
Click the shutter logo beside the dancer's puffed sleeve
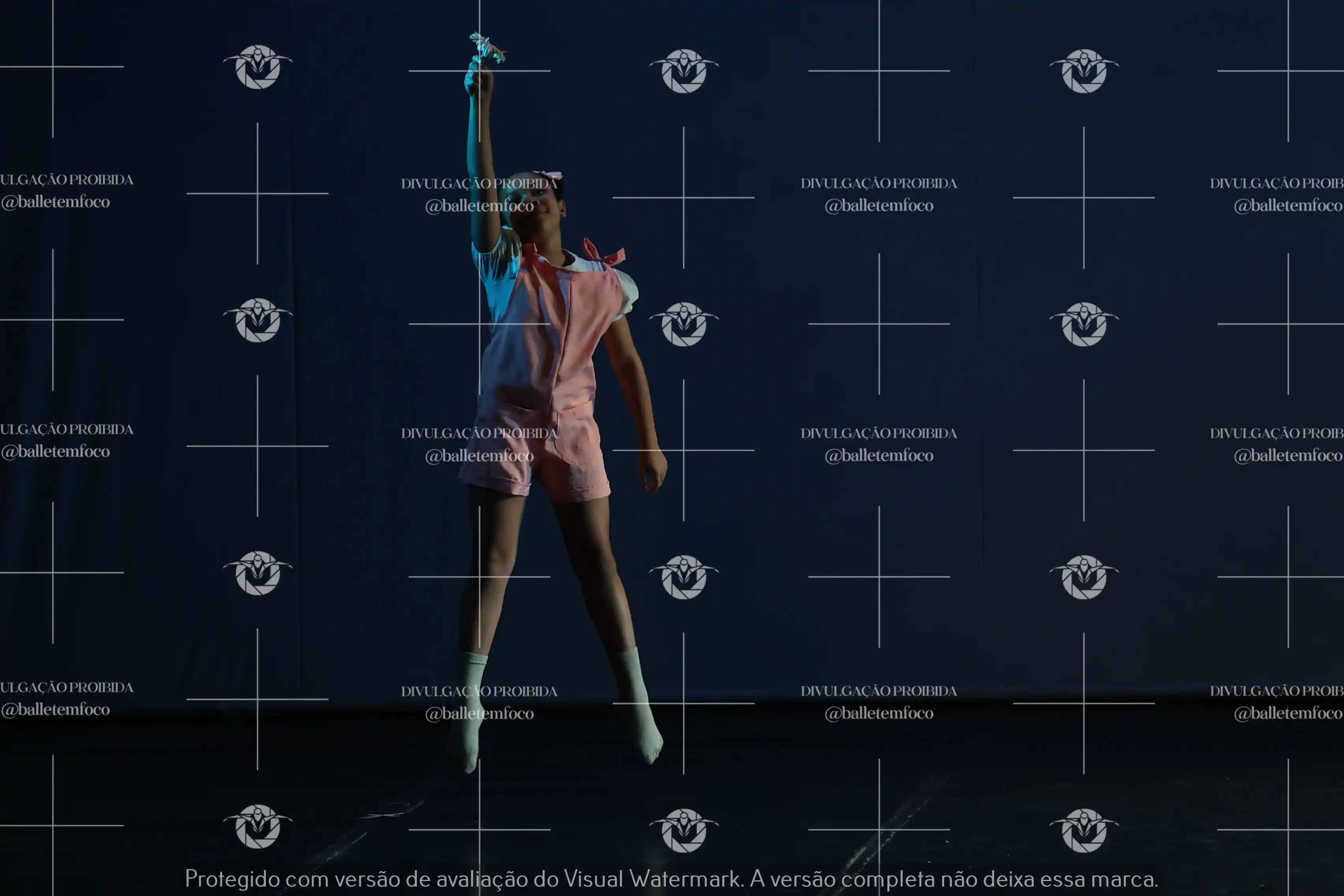point(683,324)
